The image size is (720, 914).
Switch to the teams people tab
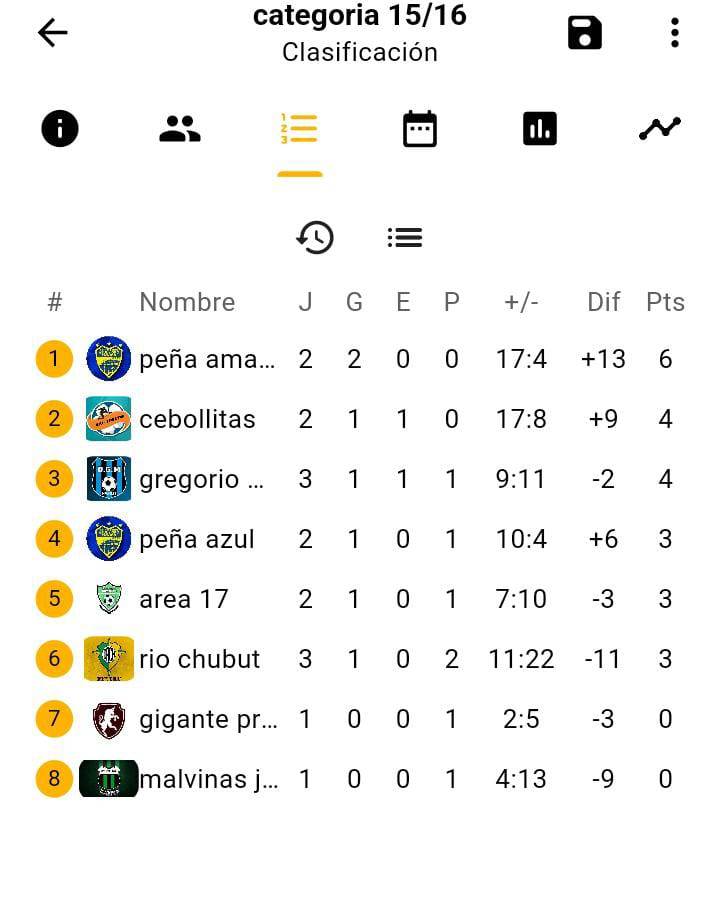tap(180, 129)
